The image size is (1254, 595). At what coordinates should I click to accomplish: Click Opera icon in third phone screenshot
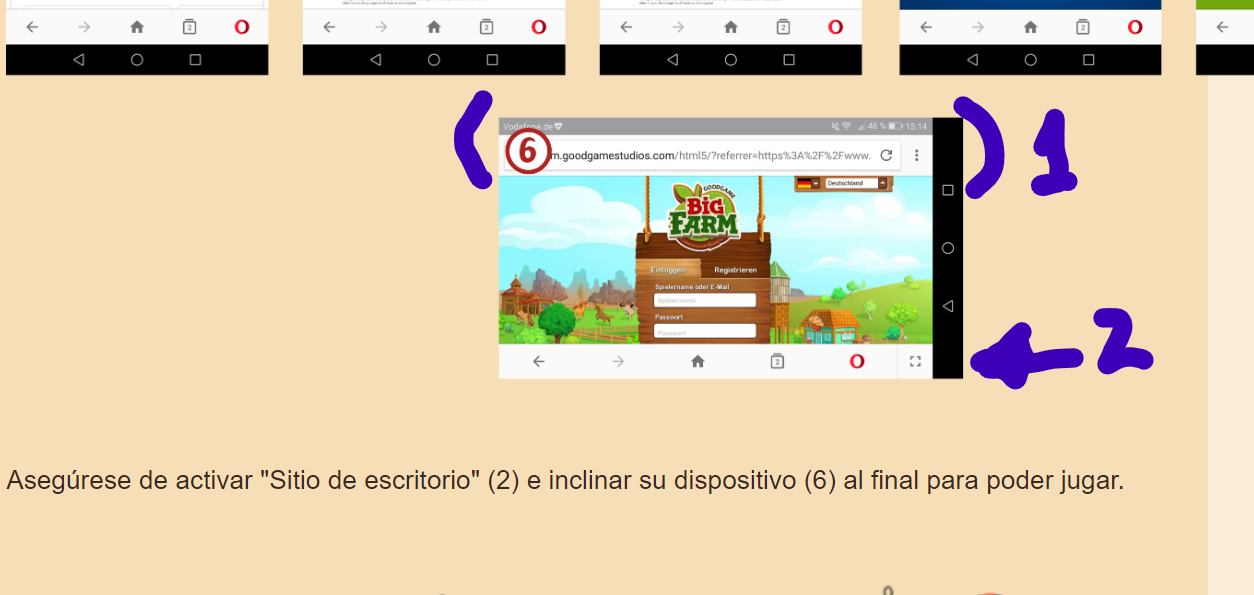836,27
